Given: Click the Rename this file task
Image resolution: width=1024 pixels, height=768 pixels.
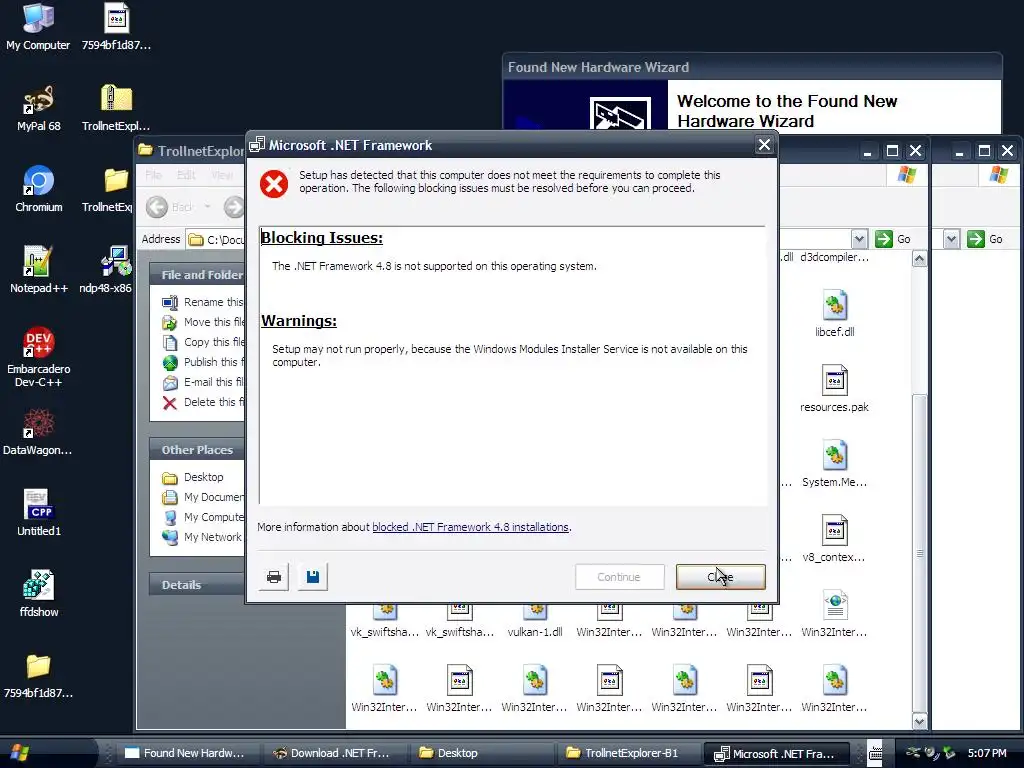Looking at the screenshot, I should pos(202,302).
